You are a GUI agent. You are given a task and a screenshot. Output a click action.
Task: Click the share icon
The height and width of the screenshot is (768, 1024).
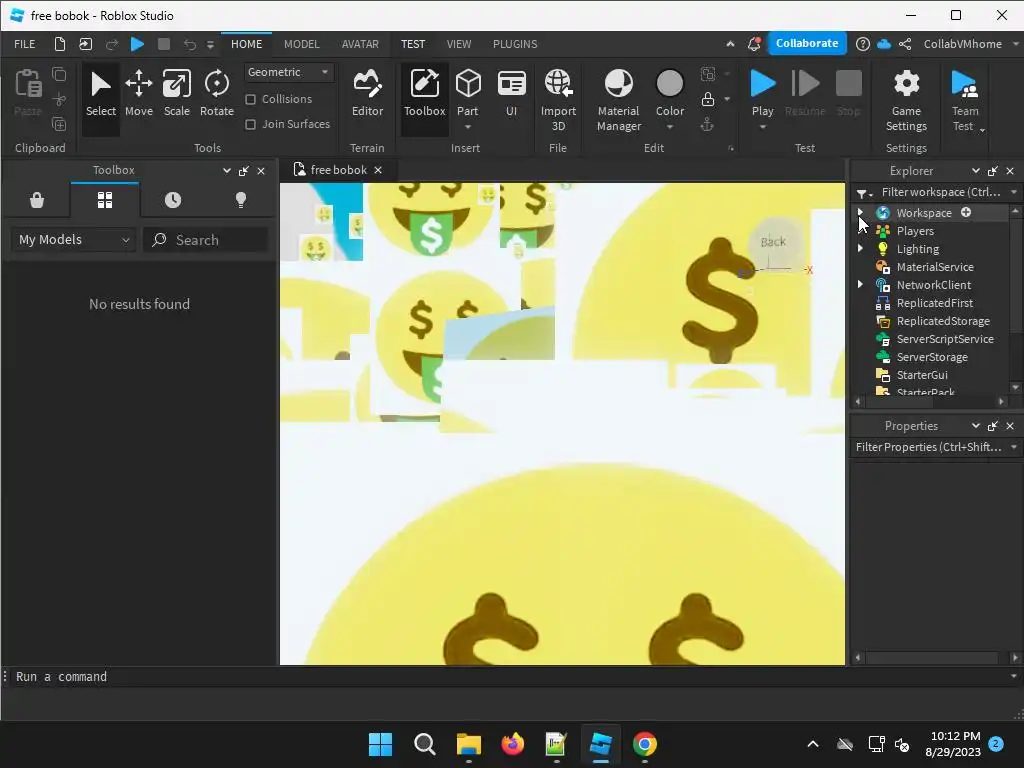point(905,44)
